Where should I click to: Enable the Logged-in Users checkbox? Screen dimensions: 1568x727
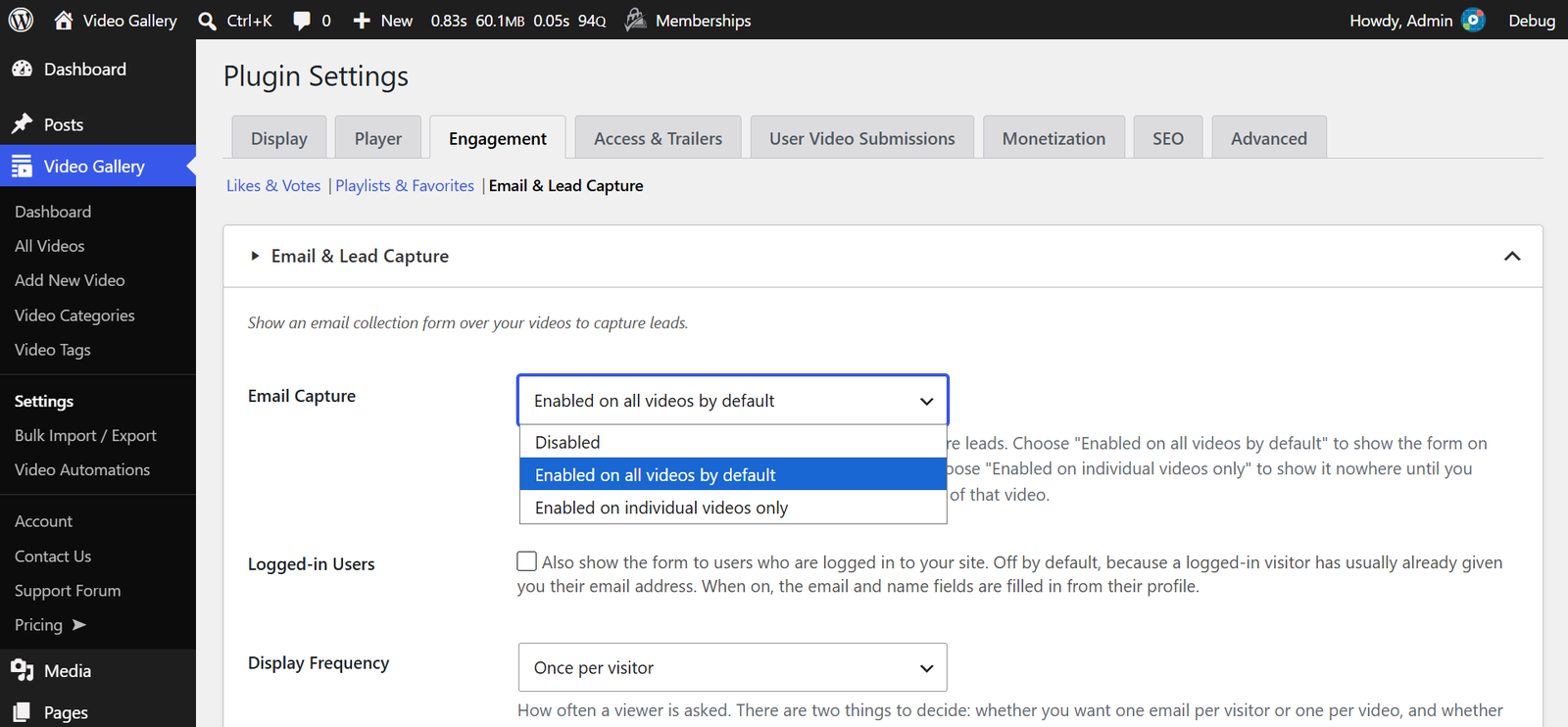click(527, 561)
